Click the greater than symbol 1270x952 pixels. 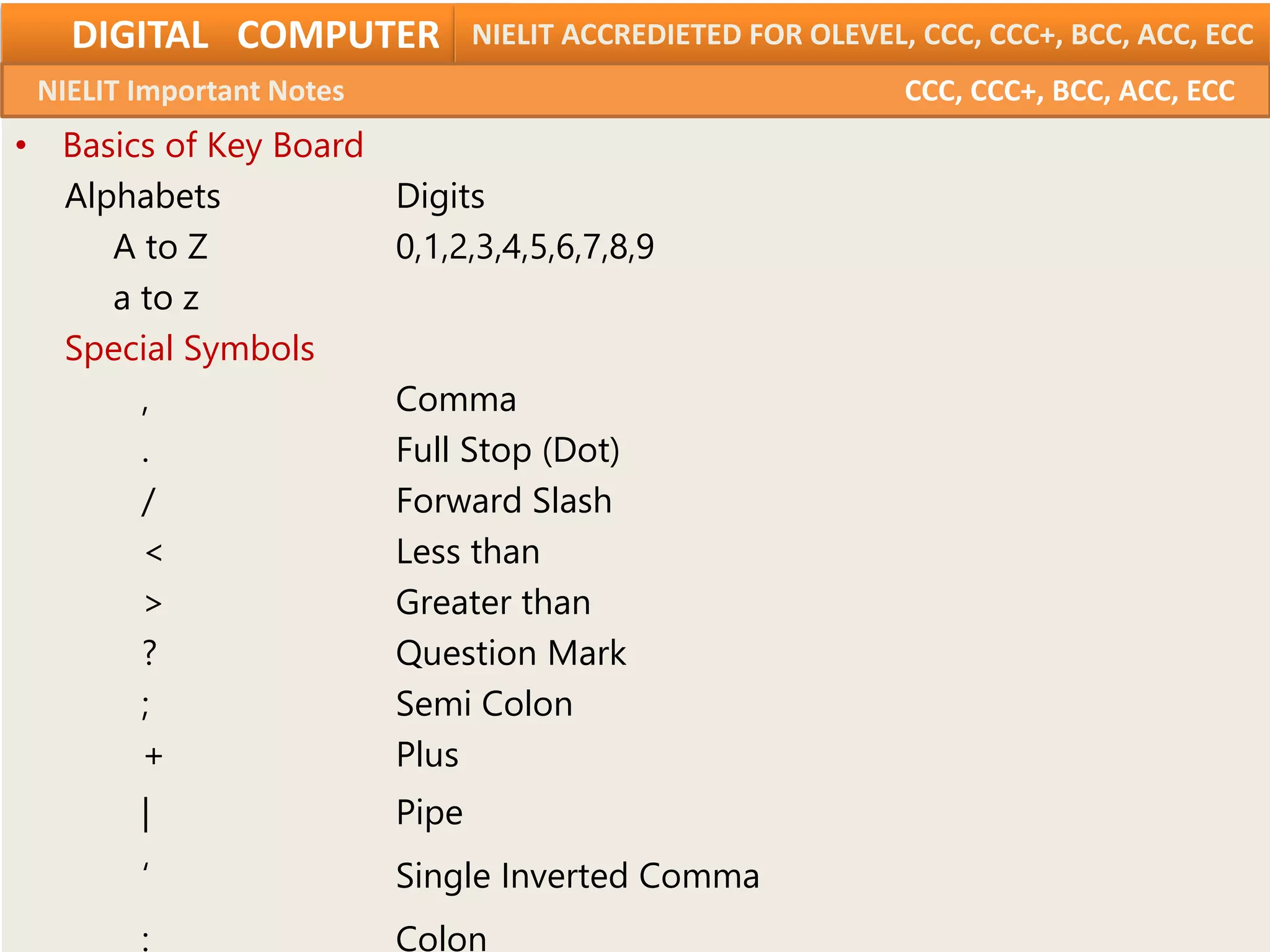point(153,603)
